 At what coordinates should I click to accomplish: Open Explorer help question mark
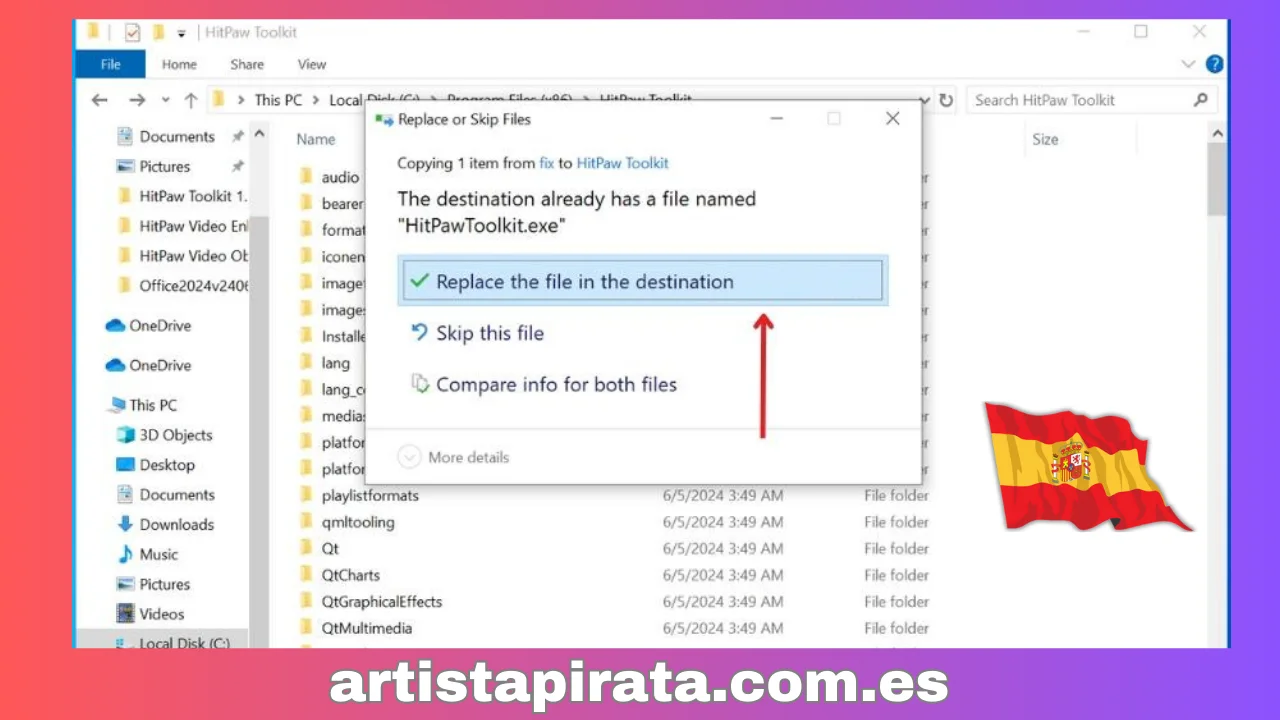[1214, 64]
